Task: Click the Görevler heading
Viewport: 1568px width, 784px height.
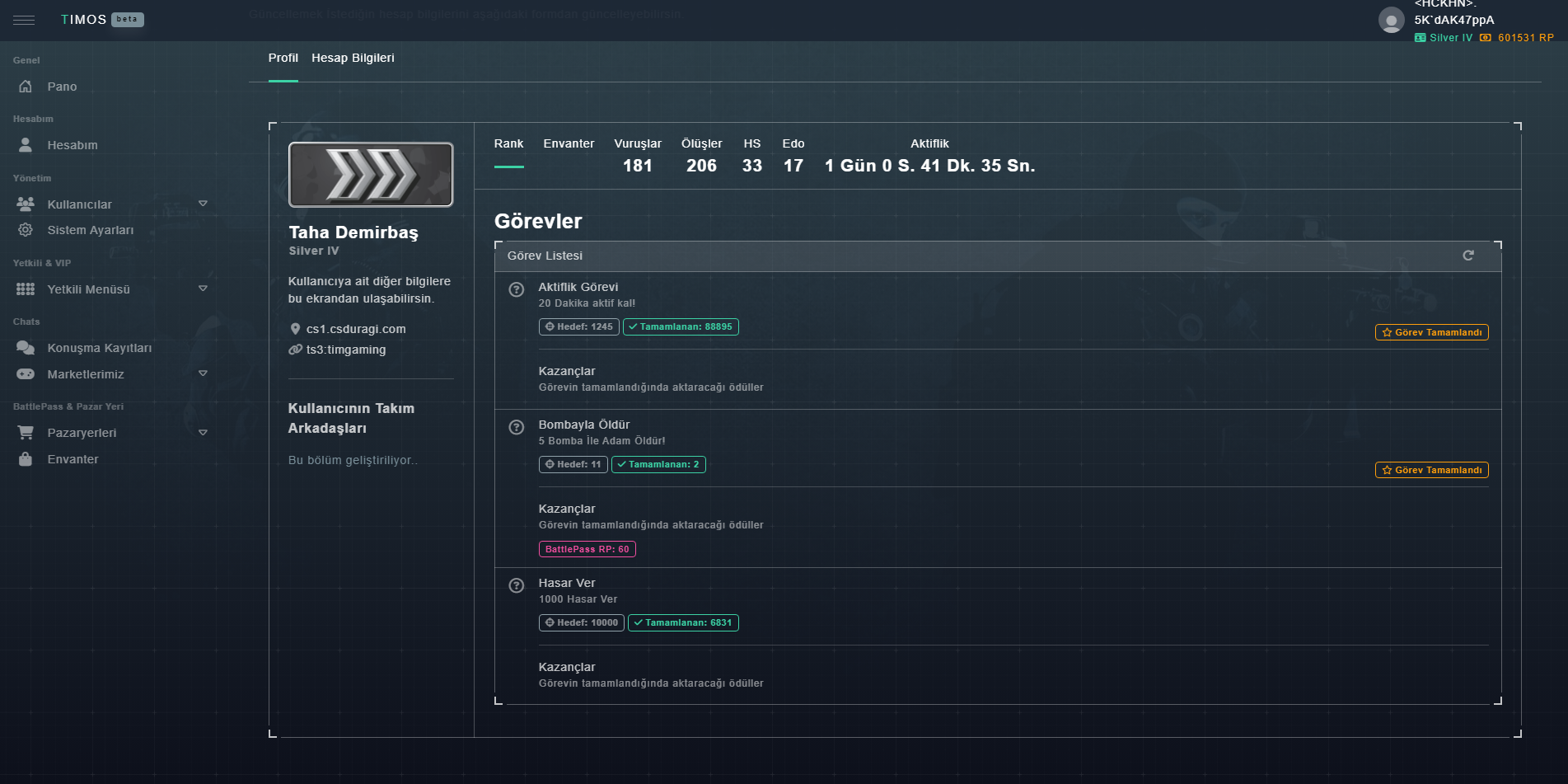Action: coord(538,221)
